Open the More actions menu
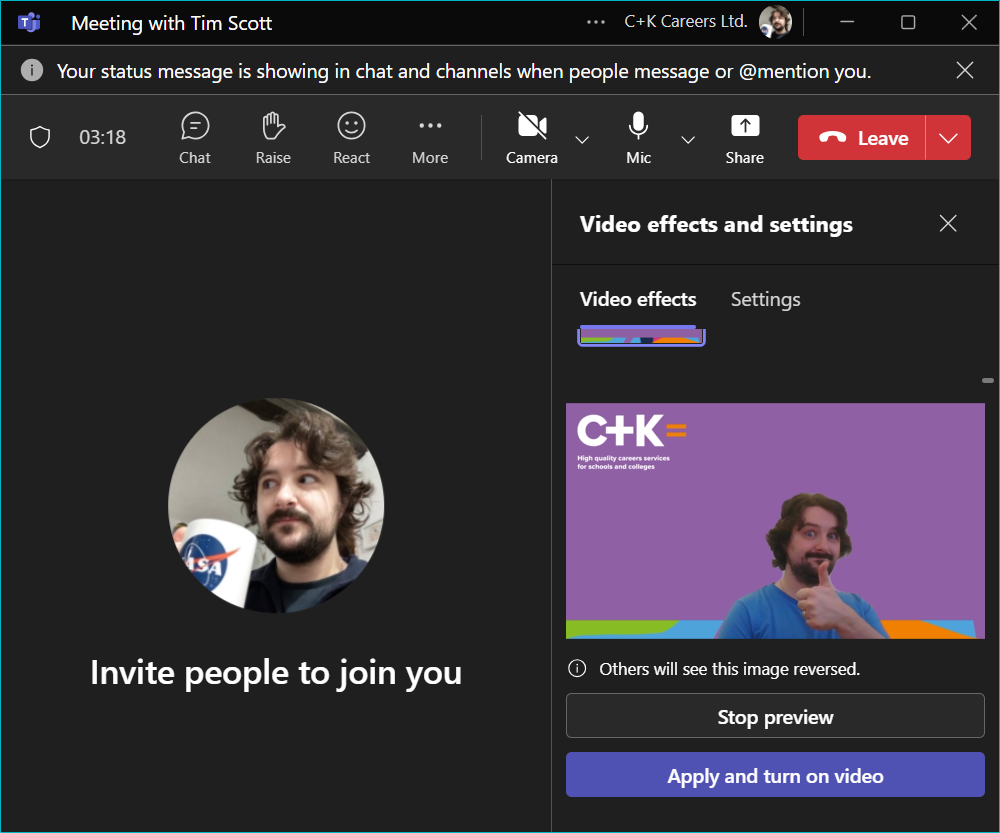The height and width of the screenshot is (833, 1000). (430, 138)
